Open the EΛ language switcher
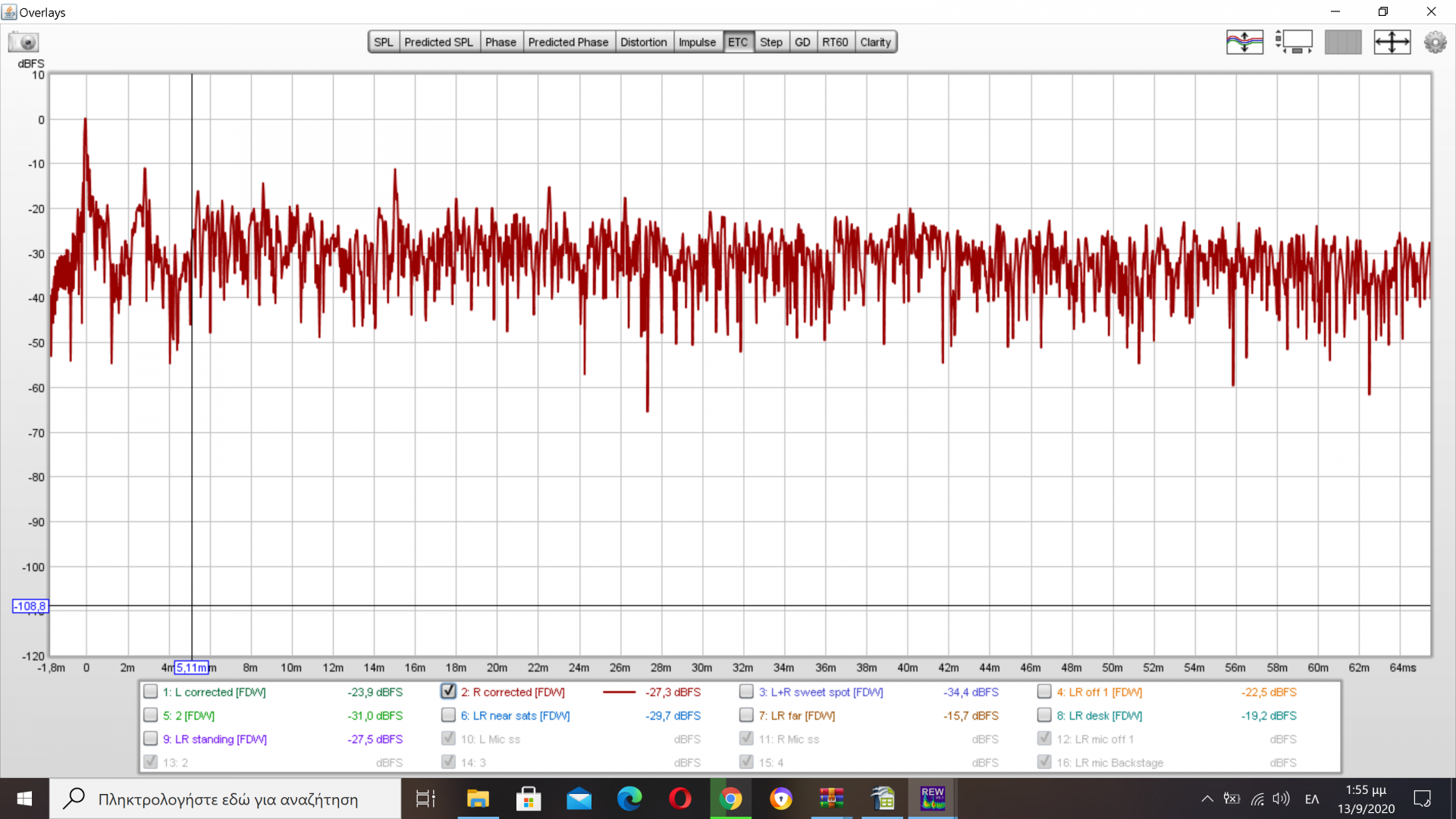The height and width of the screenshot is (819, 1456). (x=1312, y=799)
